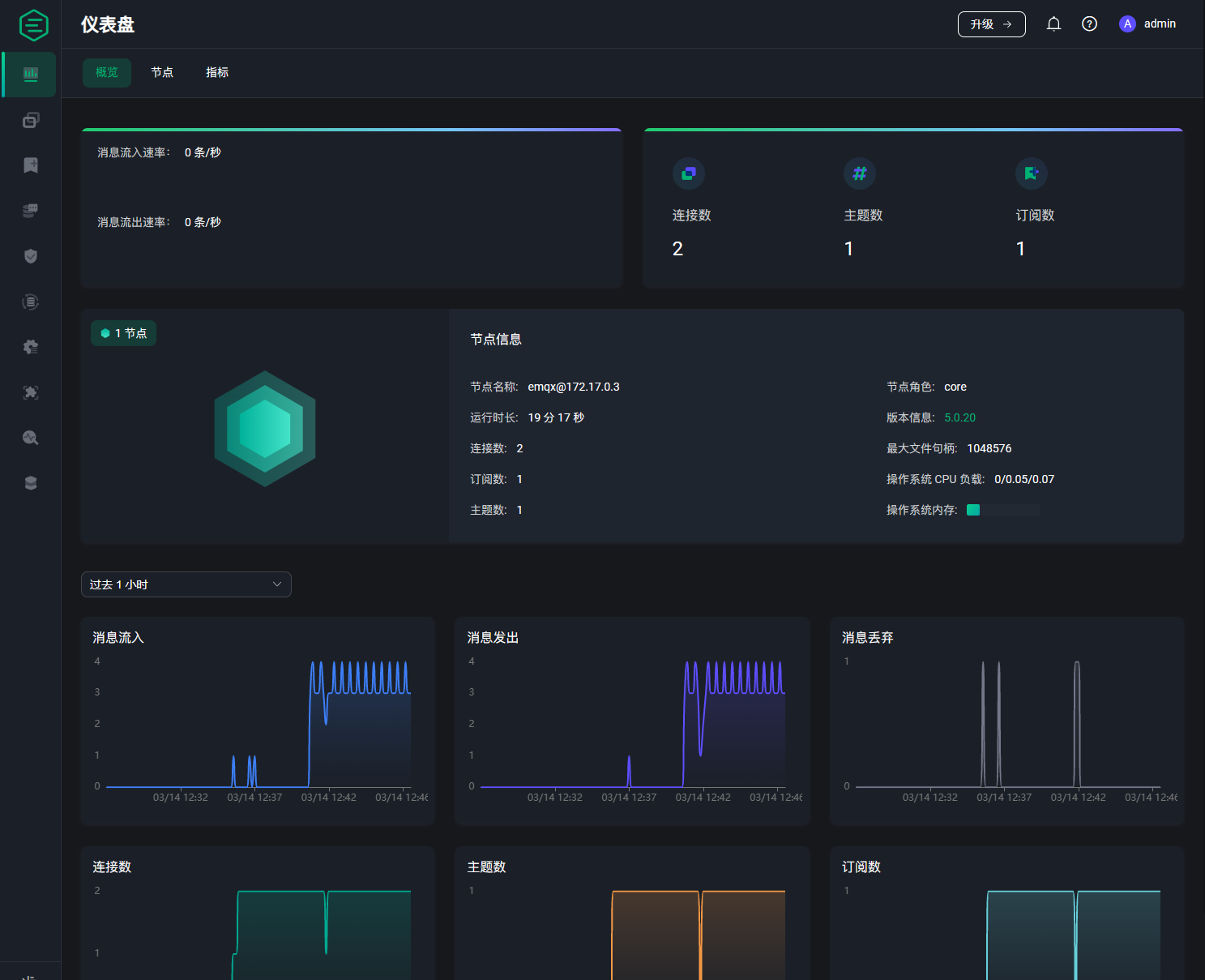This screenshot has height=980, width=1205.
Task: Click the 消息流入速率 label
Action: [x=134, y=152]
